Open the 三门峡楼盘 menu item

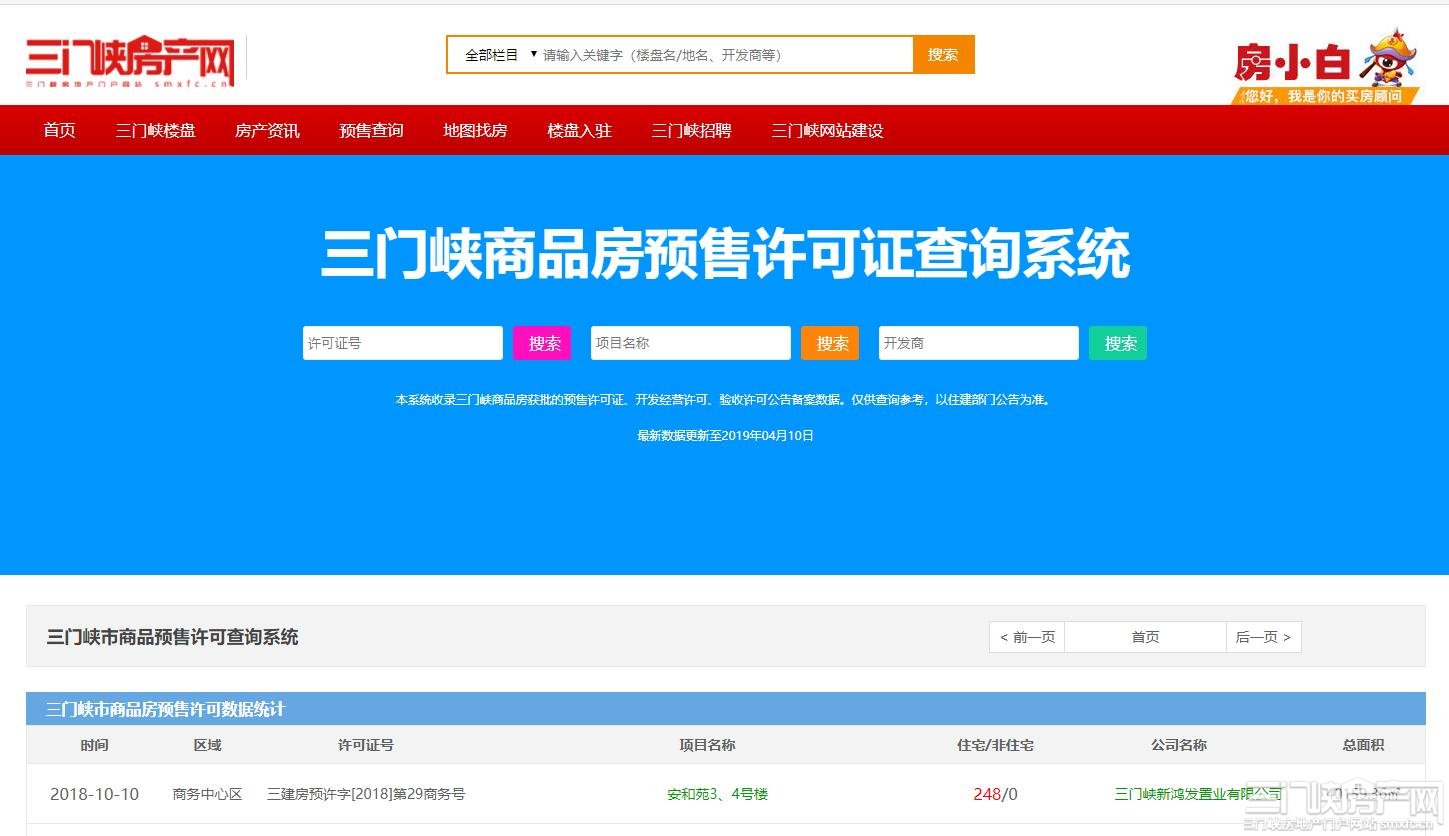pyautogui.click(x=155, y=130)
